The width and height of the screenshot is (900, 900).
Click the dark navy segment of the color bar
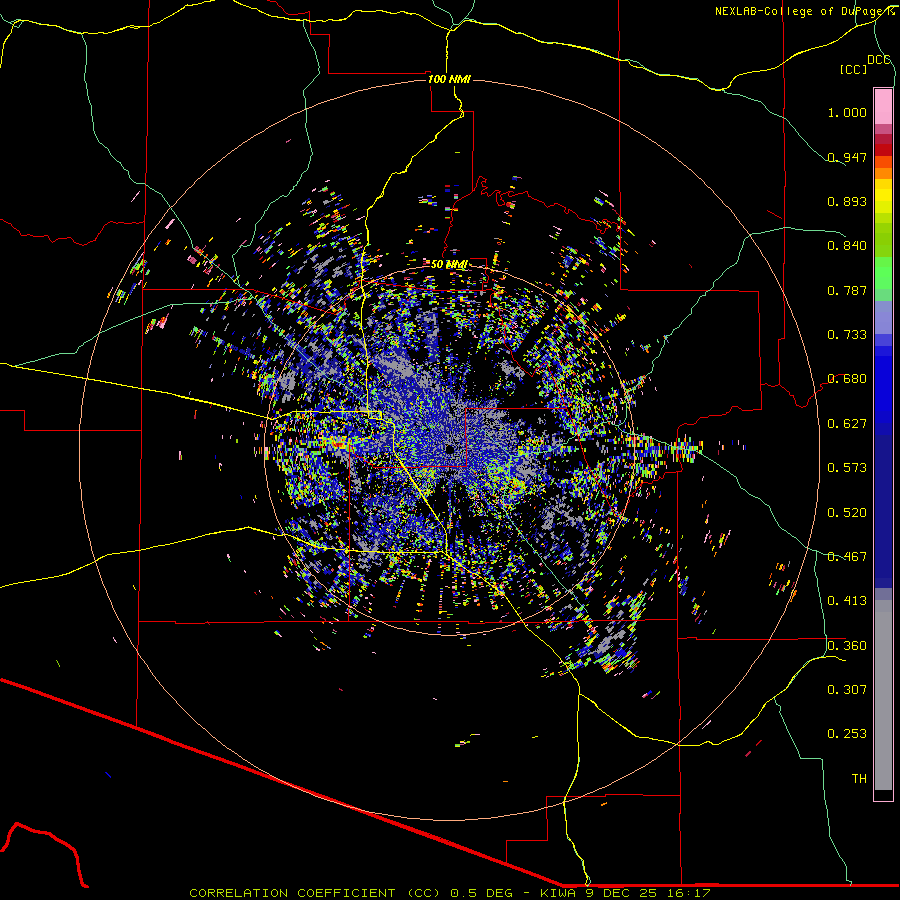[x=883, y=511]
